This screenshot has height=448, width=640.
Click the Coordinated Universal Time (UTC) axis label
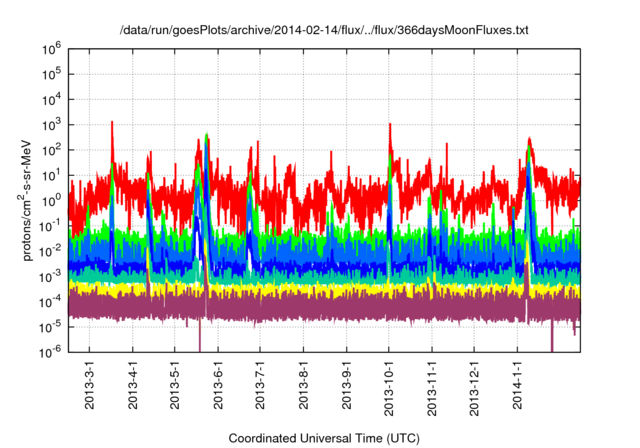click(x=324, y=438)
